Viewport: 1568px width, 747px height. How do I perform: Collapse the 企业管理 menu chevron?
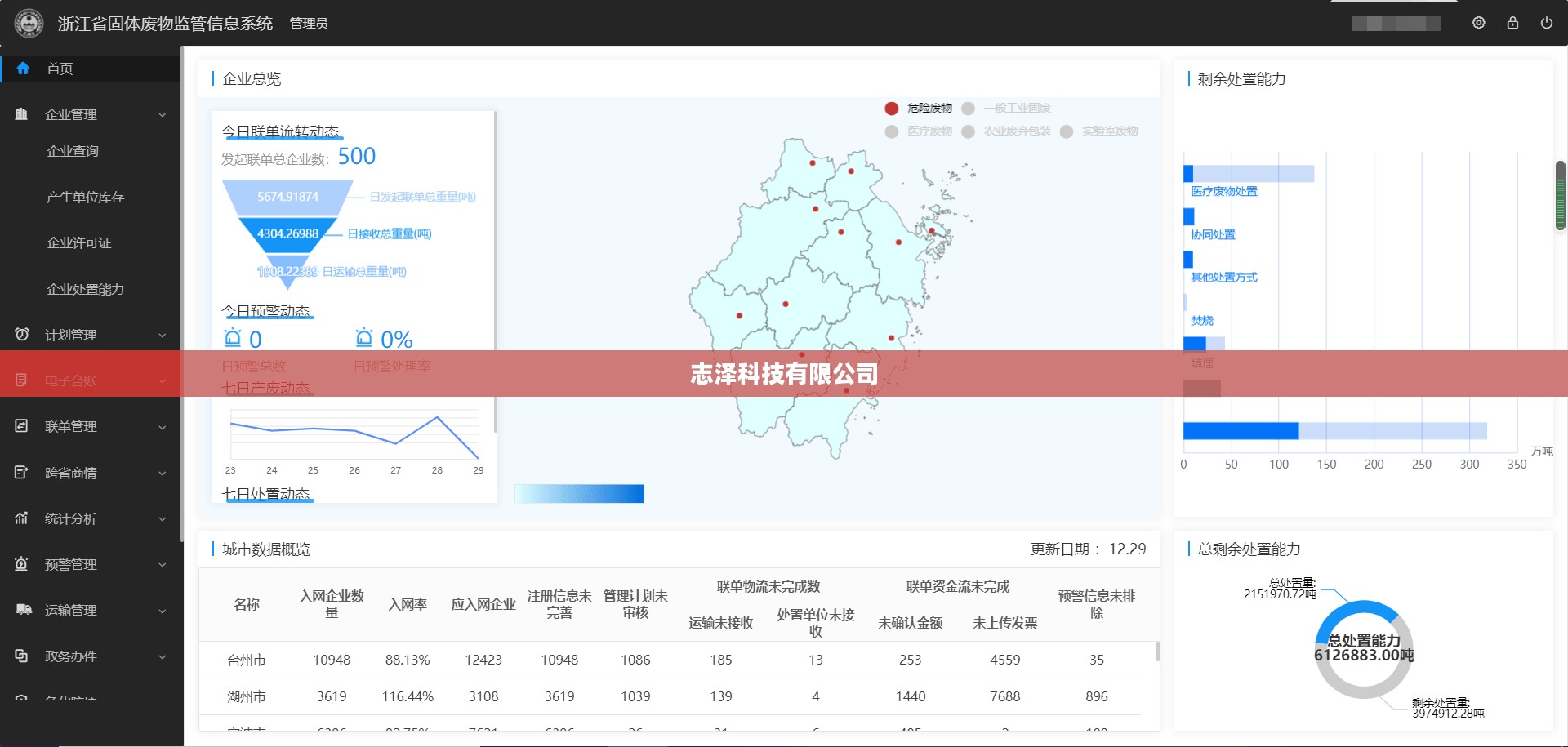162,115
